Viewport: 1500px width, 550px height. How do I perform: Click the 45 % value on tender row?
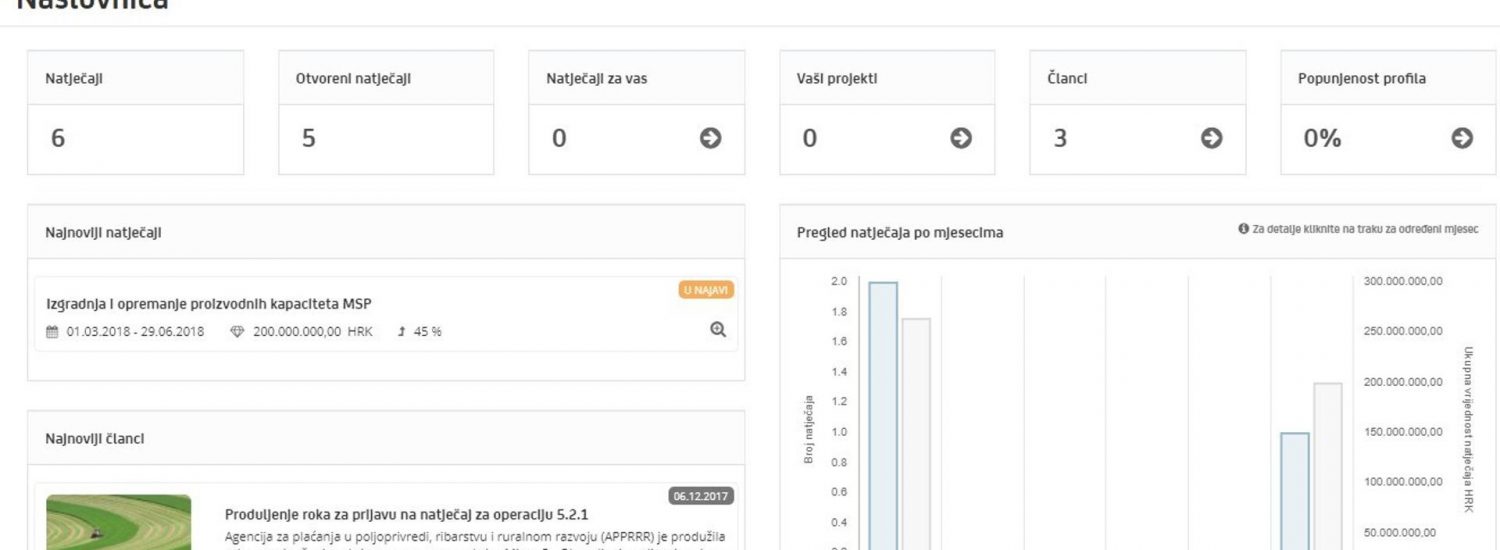coord(427,332)
